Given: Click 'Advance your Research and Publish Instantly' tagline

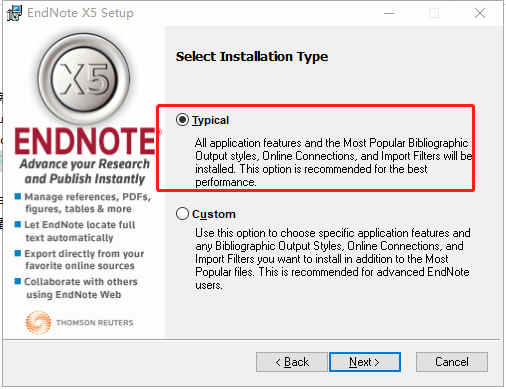Looking at the screenshot, I should point(85,171).
